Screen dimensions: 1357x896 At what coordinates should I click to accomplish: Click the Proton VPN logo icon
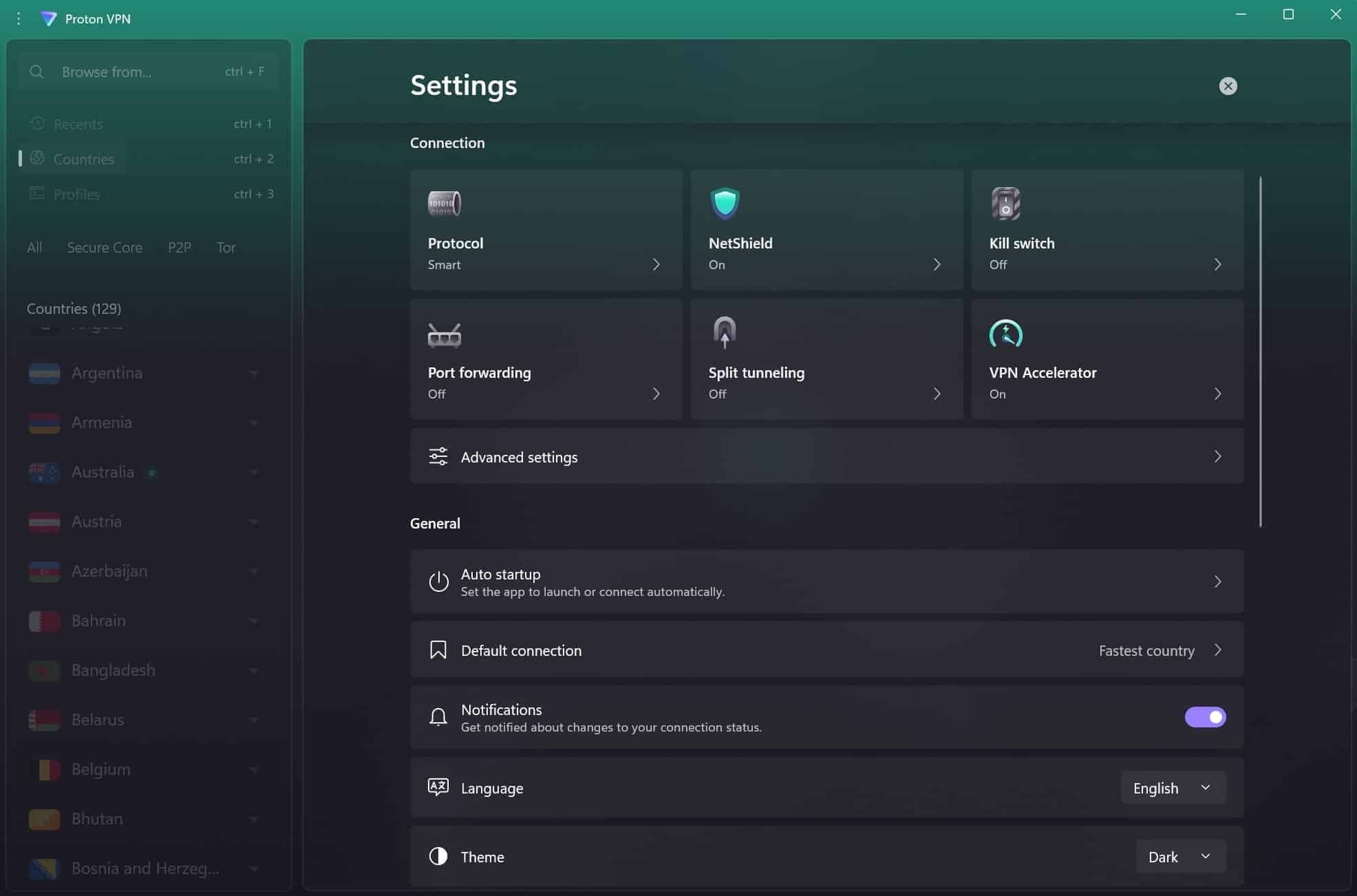click(x=48, y=19)
